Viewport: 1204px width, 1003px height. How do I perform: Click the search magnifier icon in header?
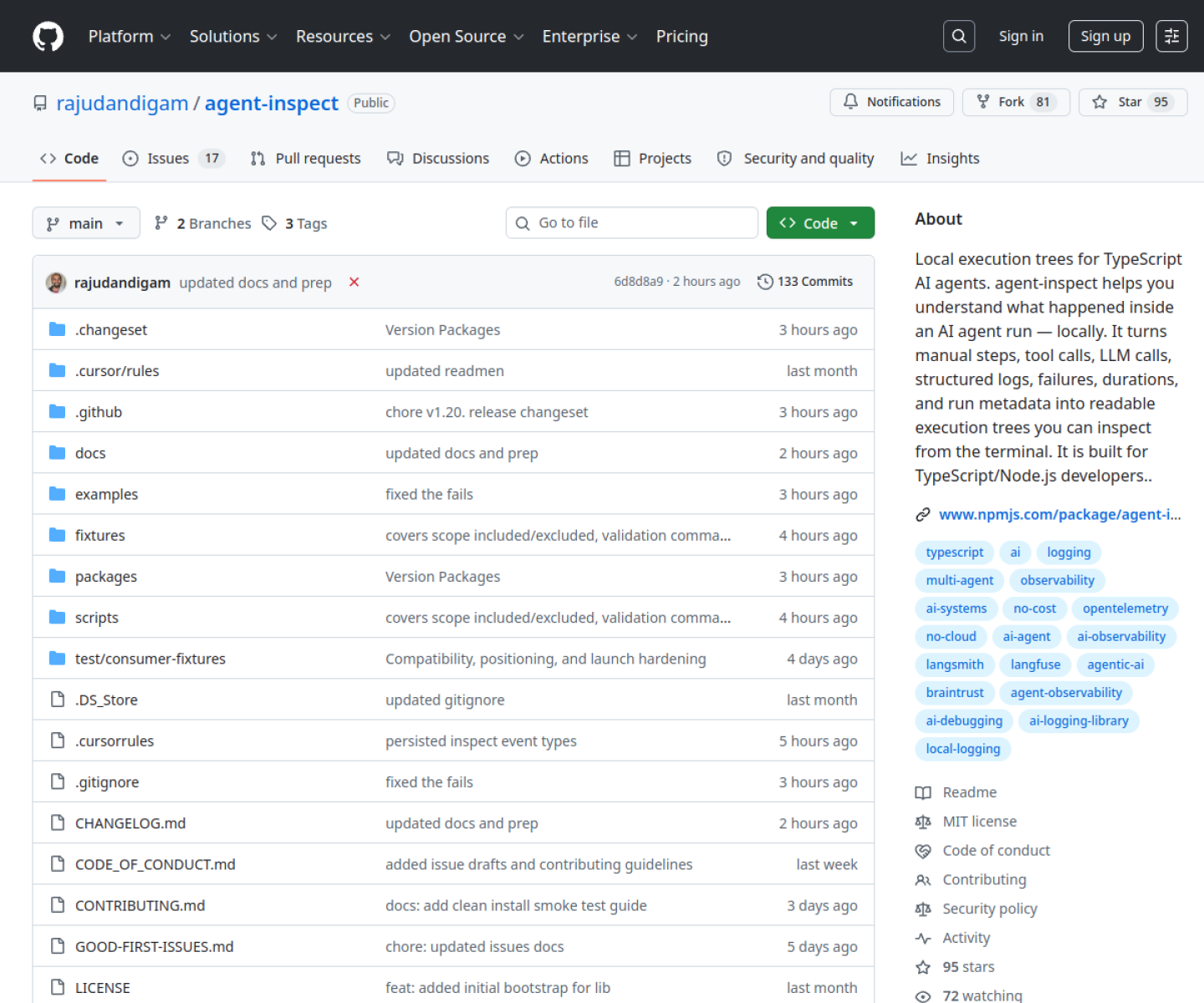click(x=959, y=36)
